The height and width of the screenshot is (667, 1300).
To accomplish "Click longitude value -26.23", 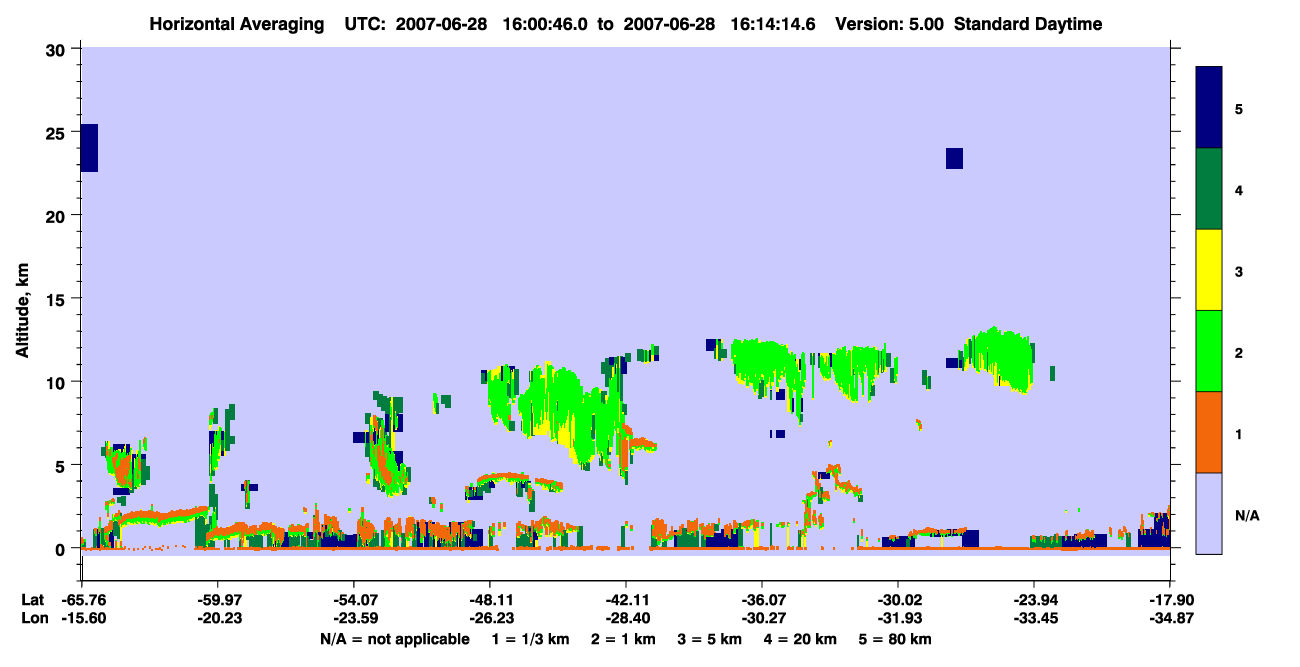I will tap(490, 618).
